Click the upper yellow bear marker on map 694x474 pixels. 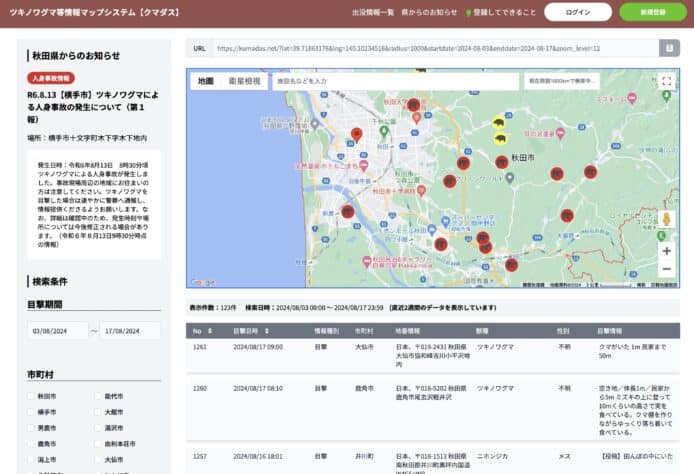point(498,123)
